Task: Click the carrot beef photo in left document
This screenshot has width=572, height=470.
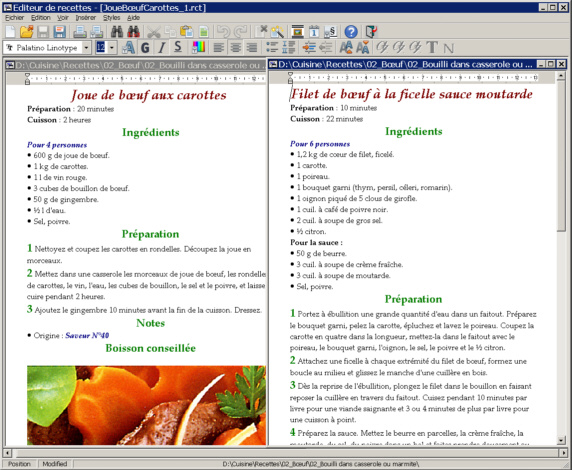Action: [x=146, y=405]
